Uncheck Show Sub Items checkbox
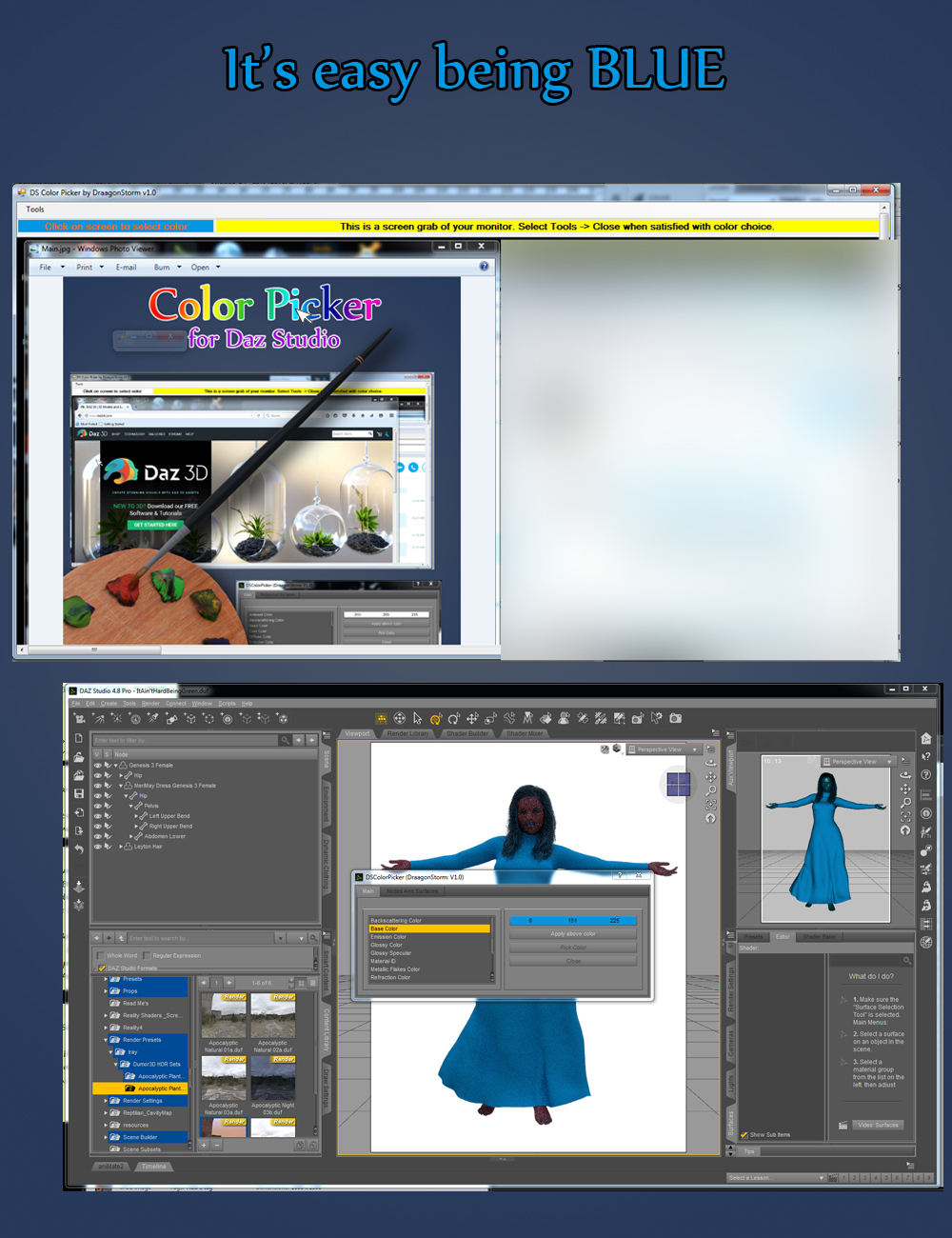Image resolution: width=952 pixels, height=1238 pixels. tap(744, 1134)
